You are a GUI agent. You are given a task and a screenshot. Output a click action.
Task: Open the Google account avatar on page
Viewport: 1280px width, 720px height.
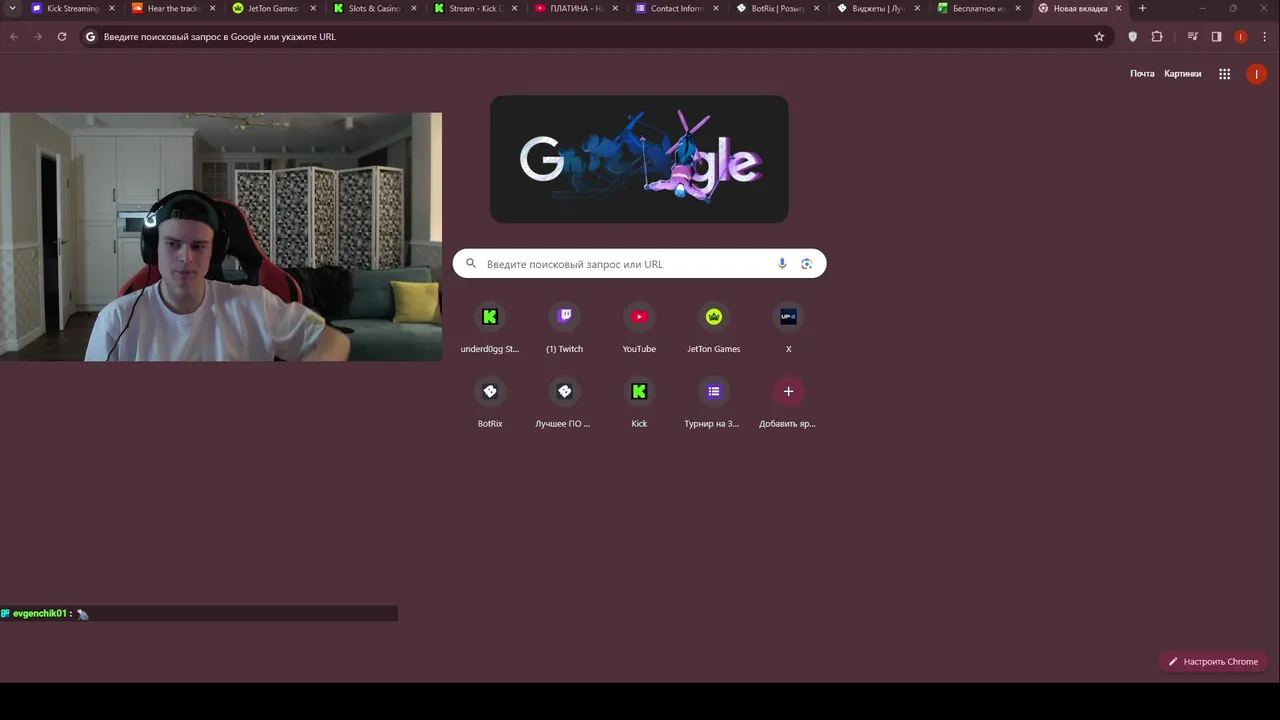click(1256, 74)
